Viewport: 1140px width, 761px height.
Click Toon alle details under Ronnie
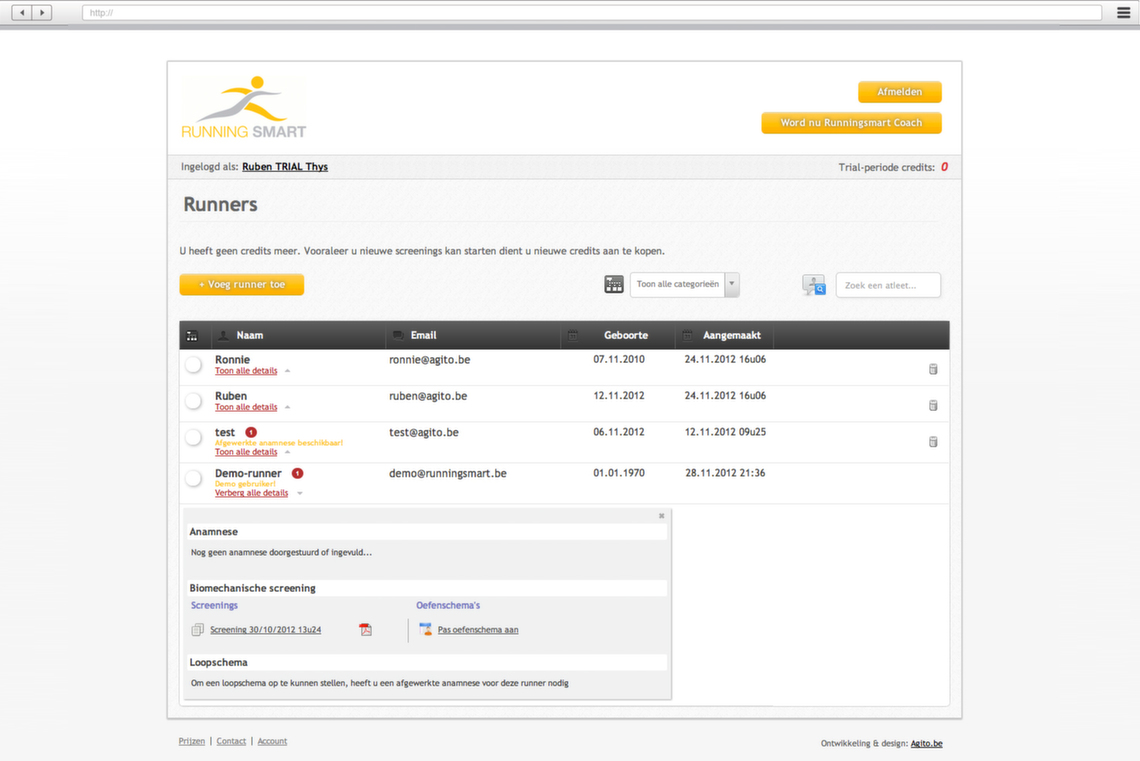[x=246, y=371]
